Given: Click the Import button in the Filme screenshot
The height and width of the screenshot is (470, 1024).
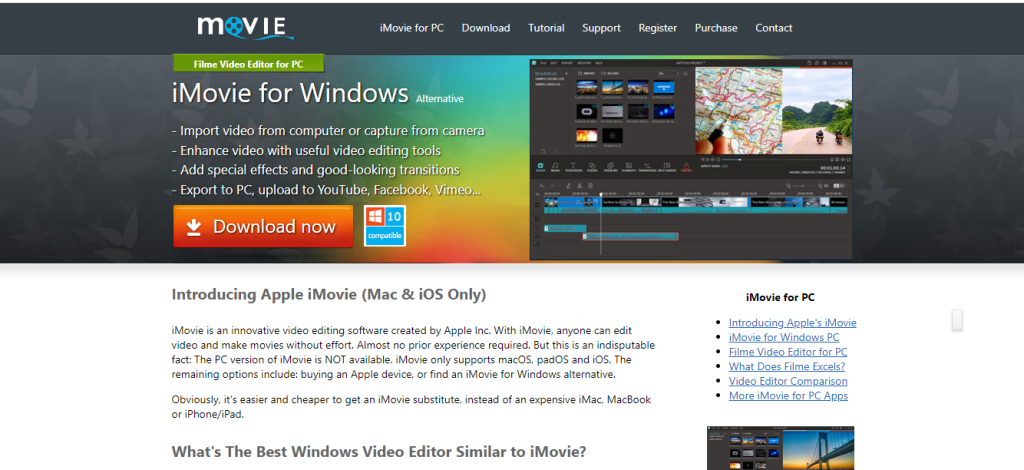Looking at the screenshot, I should (x=586, y=73).
